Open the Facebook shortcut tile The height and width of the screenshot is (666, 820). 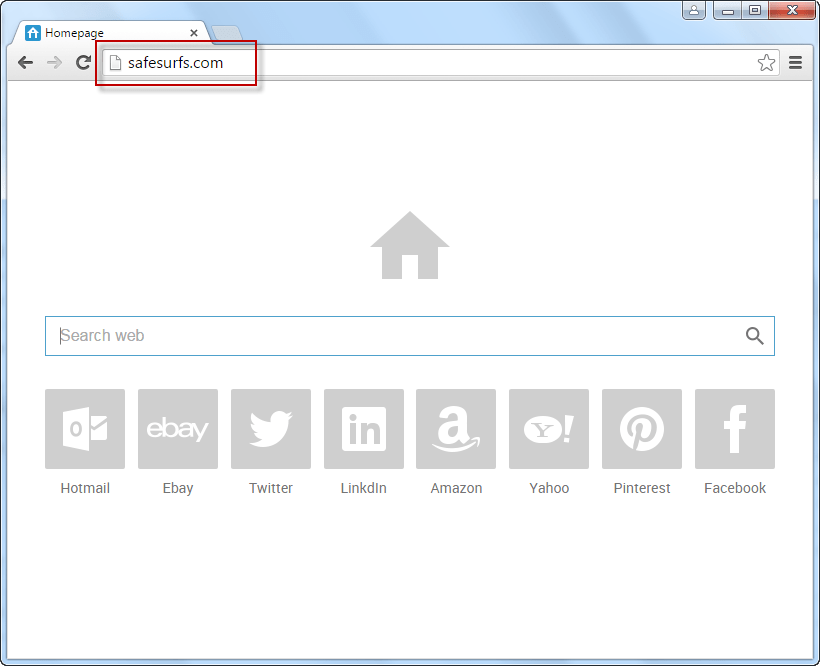pos(735,429)
